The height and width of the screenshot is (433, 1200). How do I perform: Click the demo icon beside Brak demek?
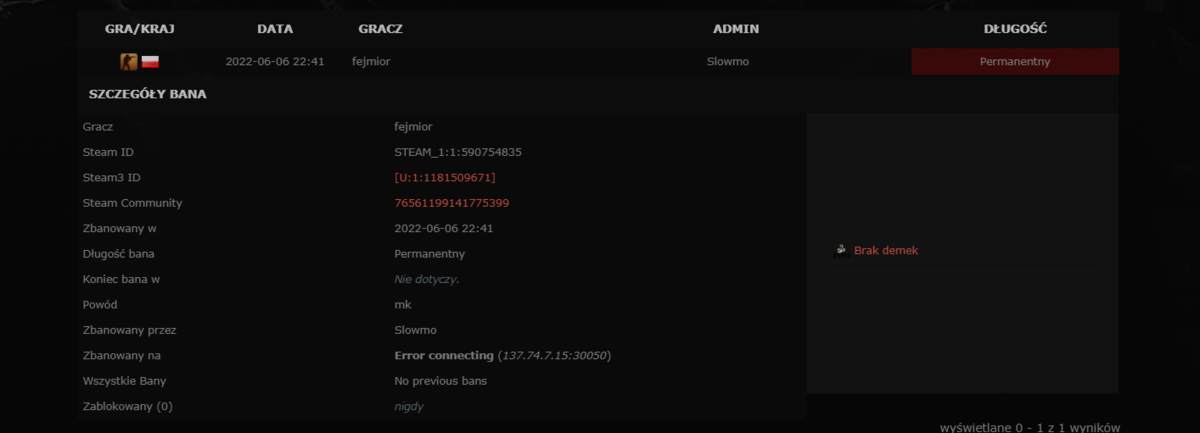click(x=842, y=250)
